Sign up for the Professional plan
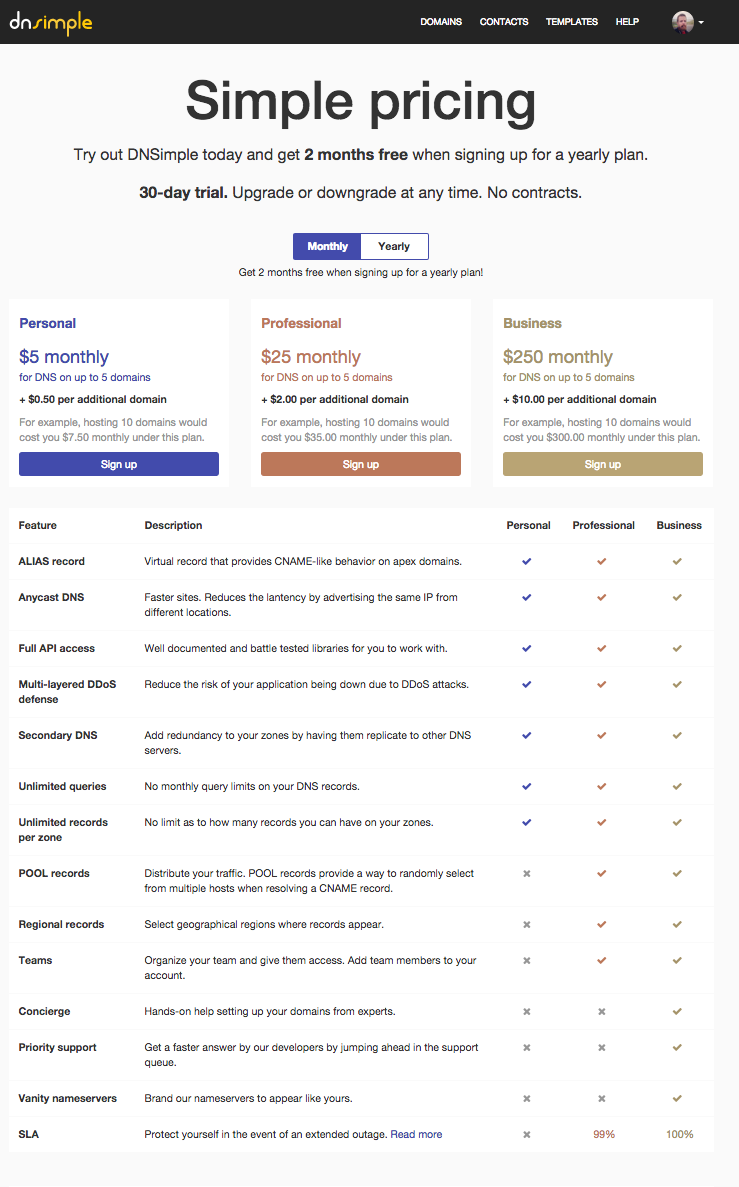 [360, 464]
